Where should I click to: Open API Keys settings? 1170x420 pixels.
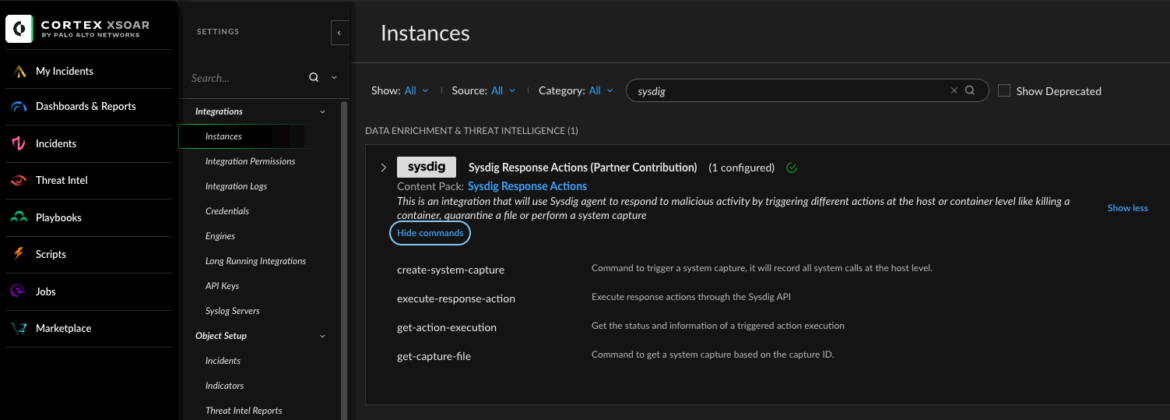(222, 286)
